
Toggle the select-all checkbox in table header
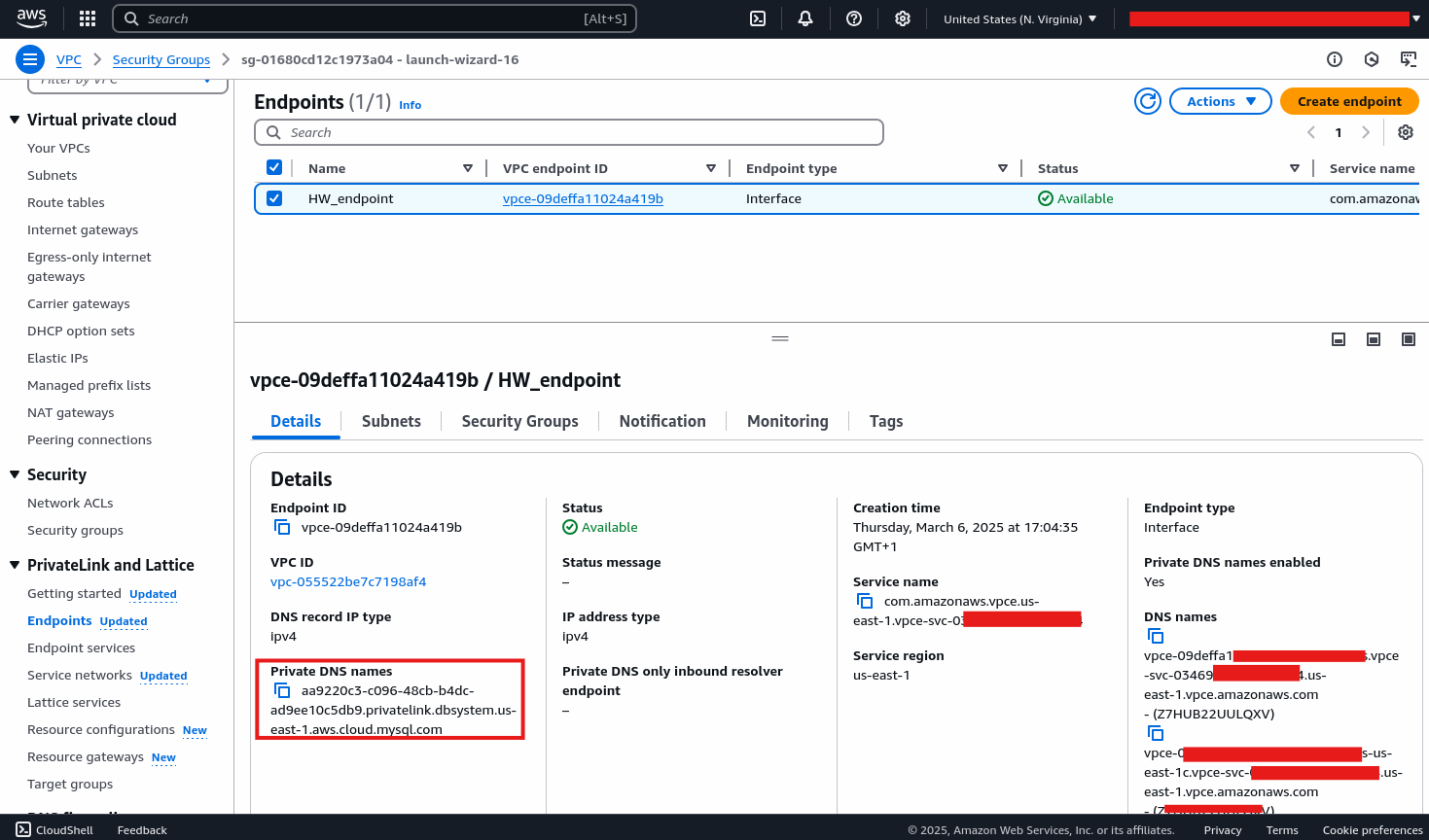tap(274, 167)
